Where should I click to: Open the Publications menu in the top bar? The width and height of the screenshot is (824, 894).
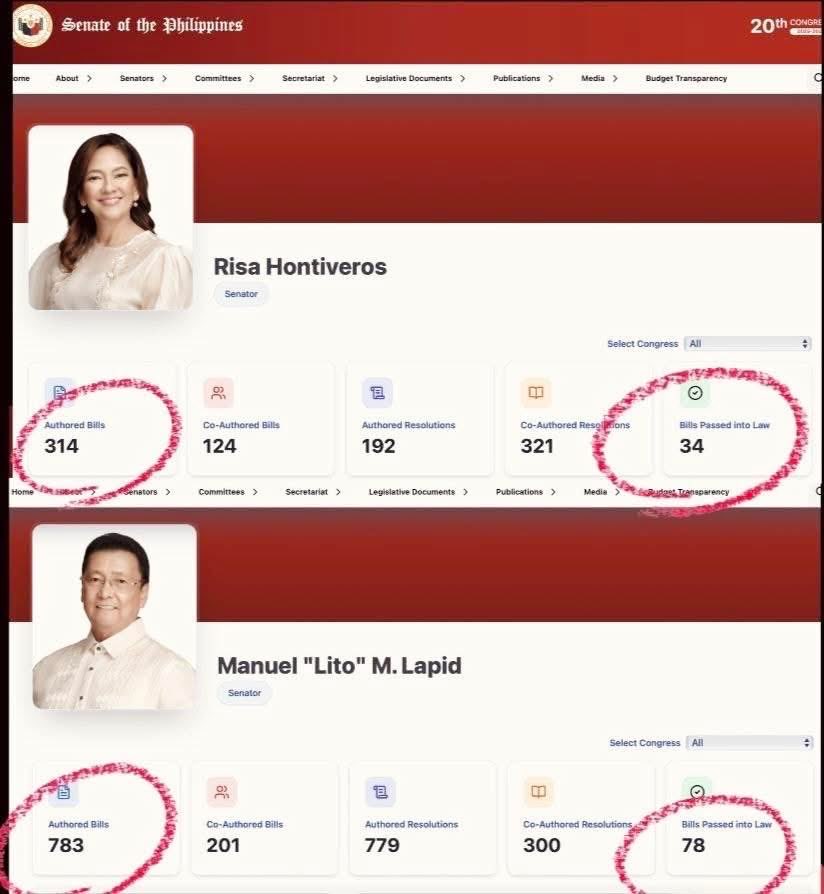tap(523, 79)
